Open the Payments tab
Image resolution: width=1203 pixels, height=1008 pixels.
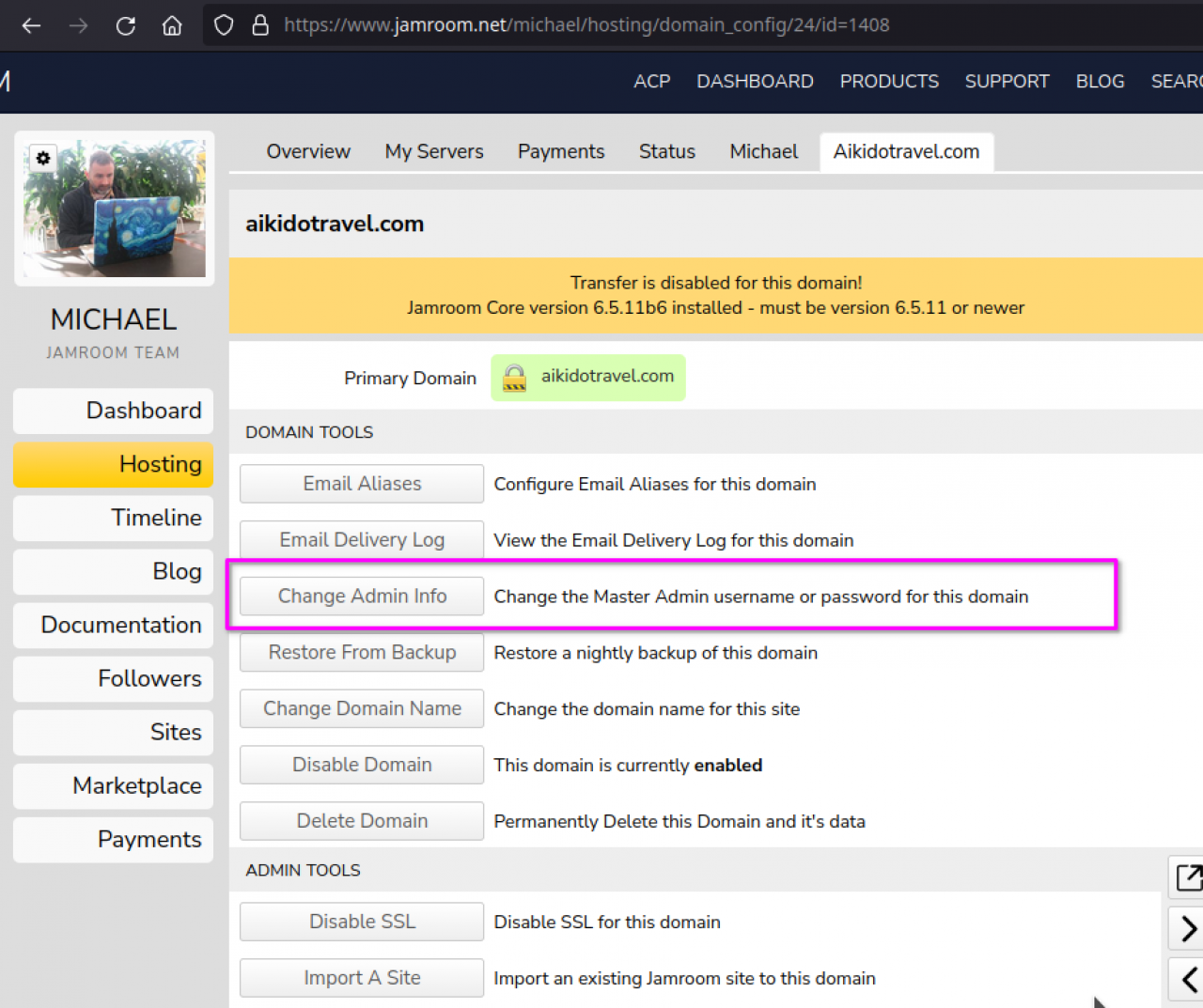click(x=561, y=151)
